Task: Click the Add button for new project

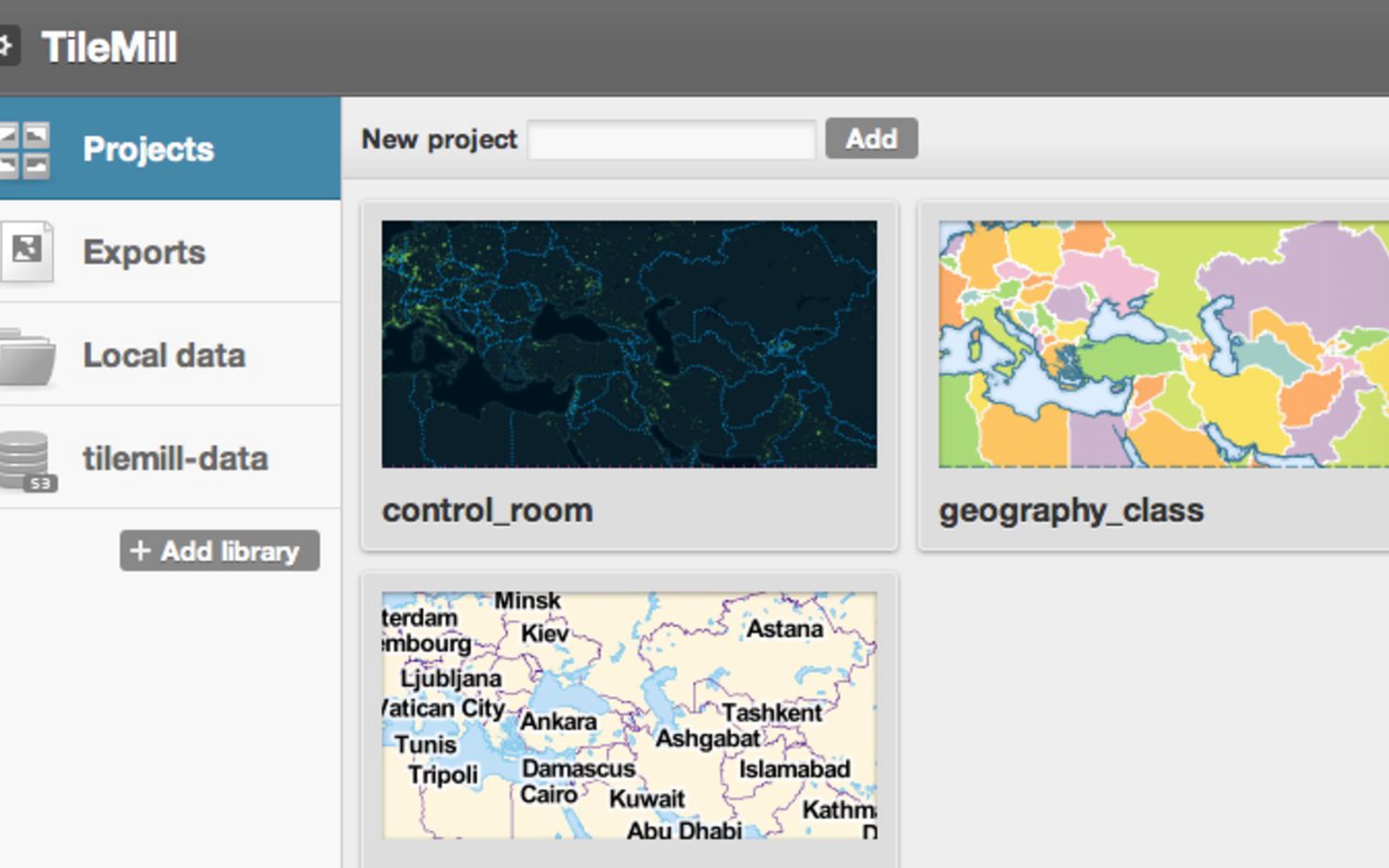Action: click(x=872, y=138)
